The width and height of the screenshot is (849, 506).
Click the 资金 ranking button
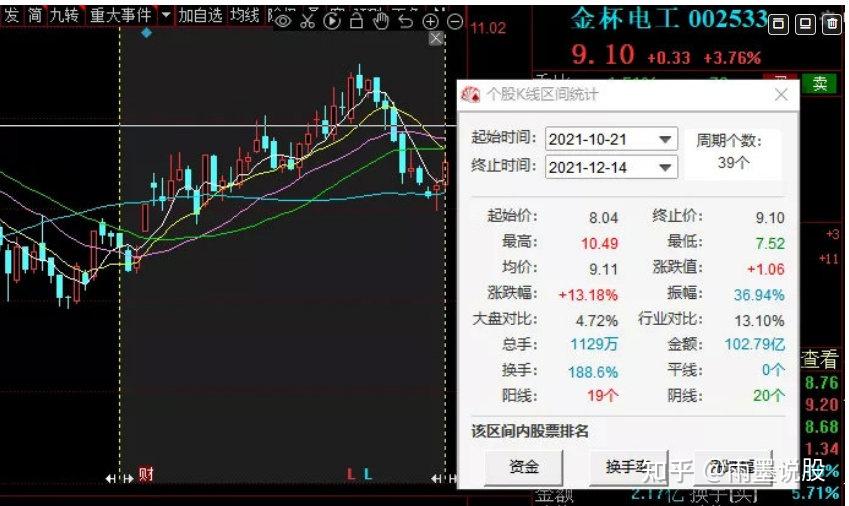pyautogui.click(x=524, y=466)
